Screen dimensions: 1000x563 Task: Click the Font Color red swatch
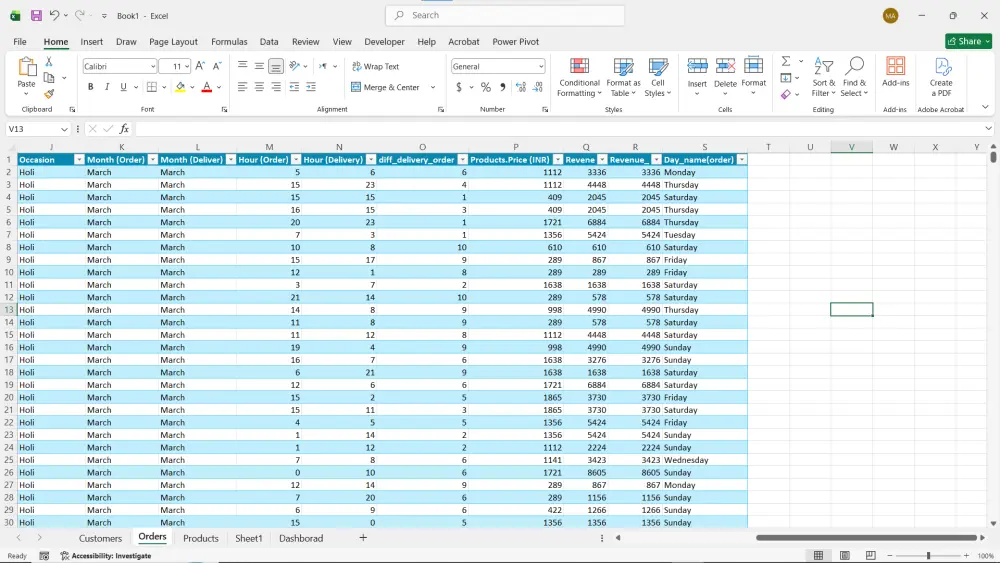tap(207, 87)
